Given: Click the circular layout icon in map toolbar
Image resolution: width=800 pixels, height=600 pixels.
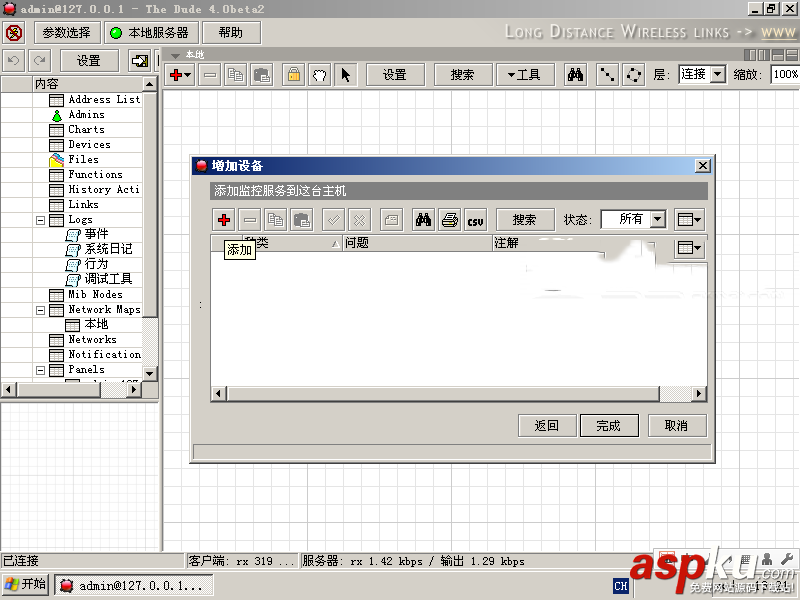Looking at the screenshot, I should (633, 75).
